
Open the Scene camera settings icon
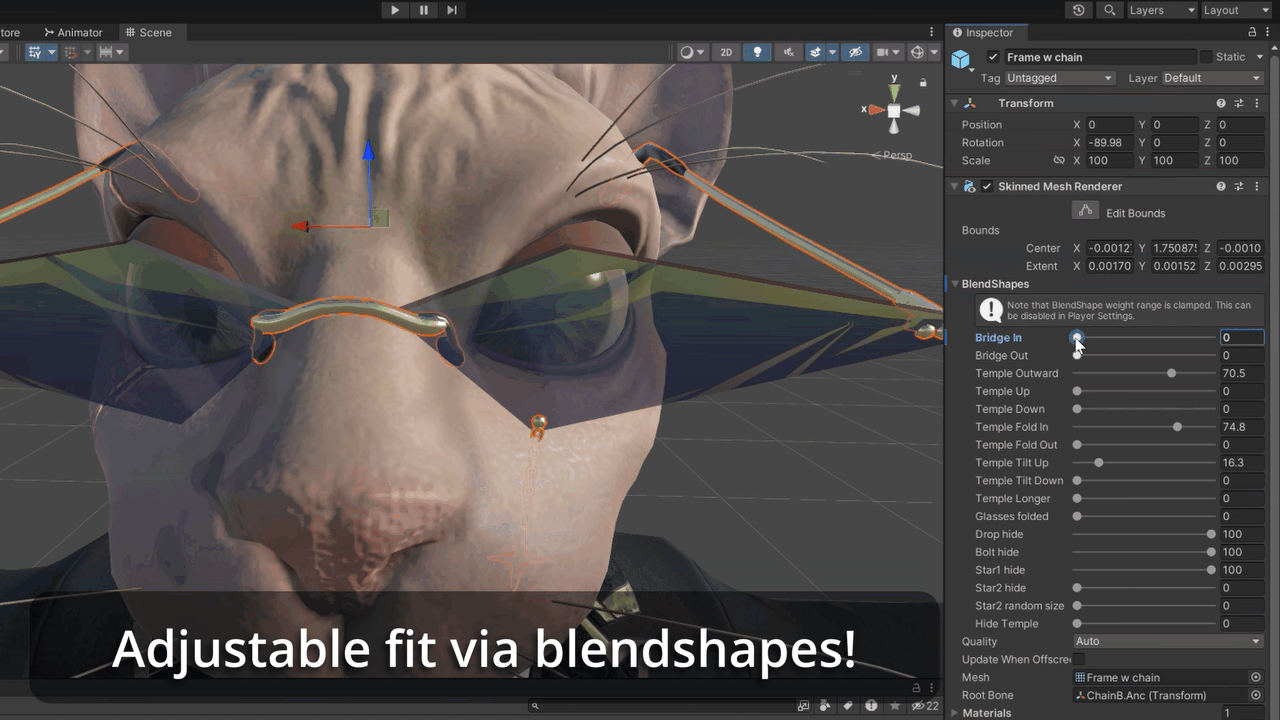[887, 52]
